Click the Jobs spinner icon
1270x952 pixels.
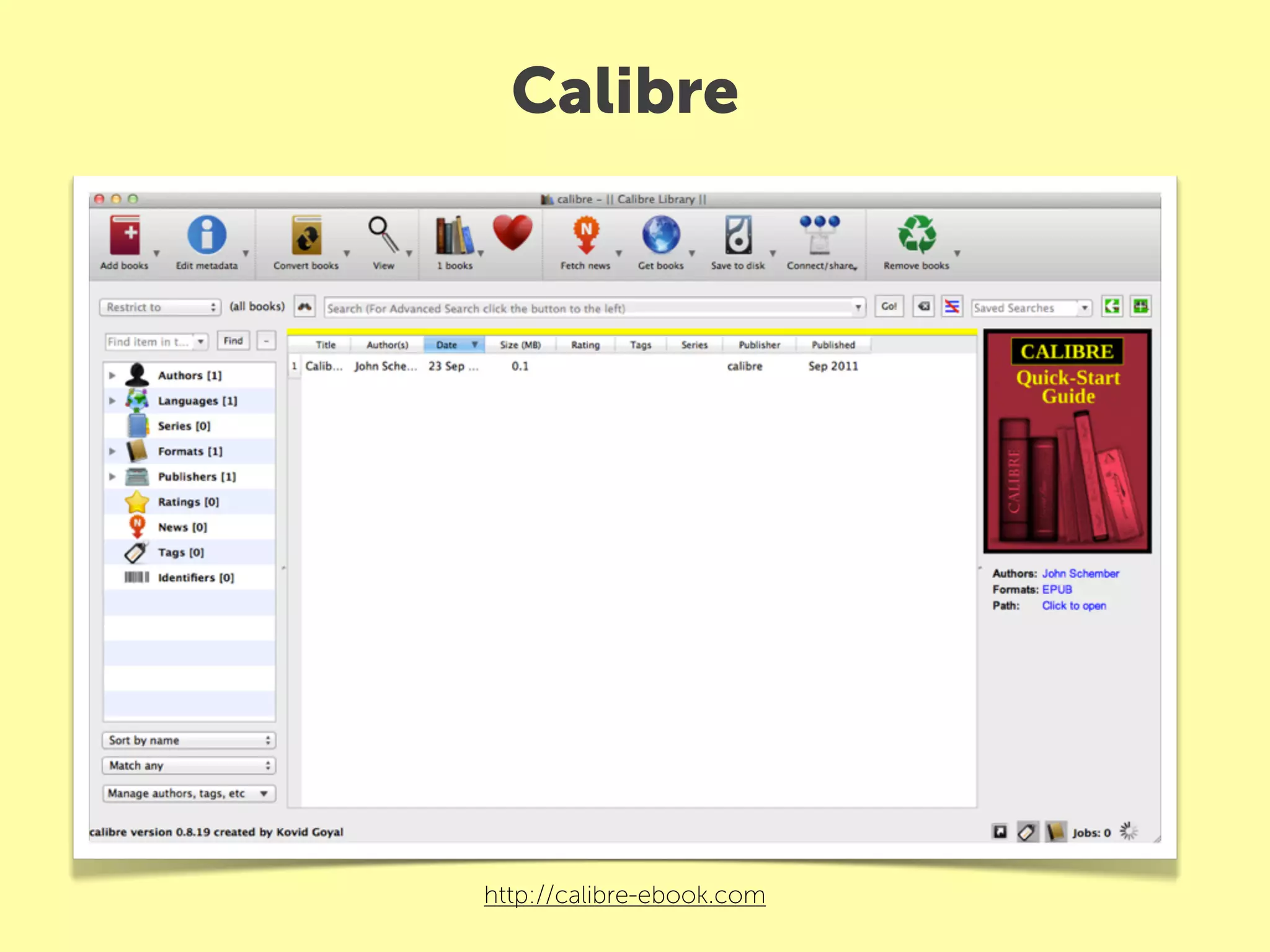tap(1129, 831)
